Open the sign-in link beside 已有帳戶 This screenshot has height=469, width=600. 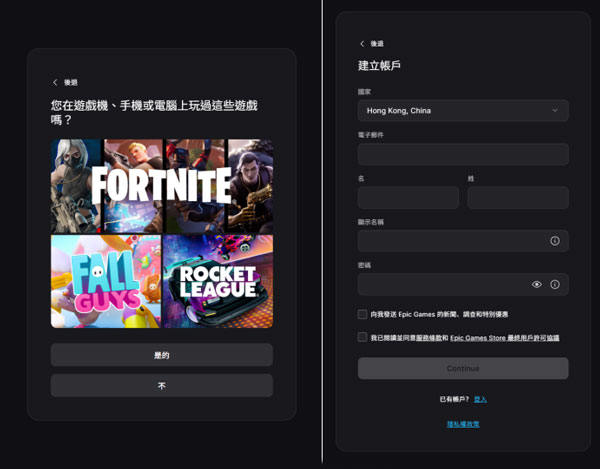[480, 399]
